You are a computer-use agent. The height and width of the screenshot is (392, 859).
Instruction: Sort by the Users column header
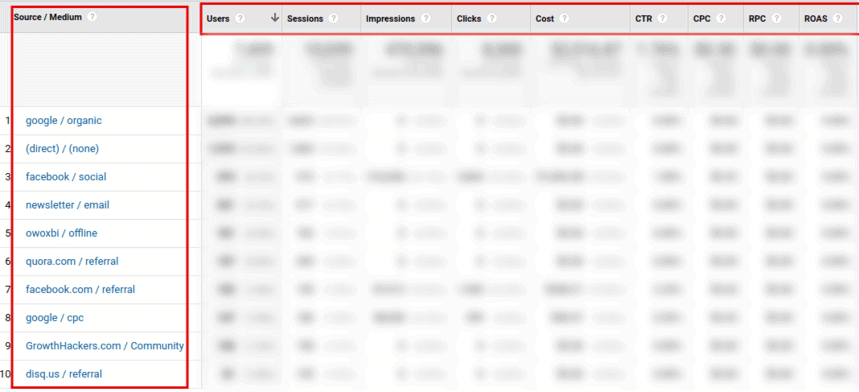pyautogui.click(x=217, y=19)
